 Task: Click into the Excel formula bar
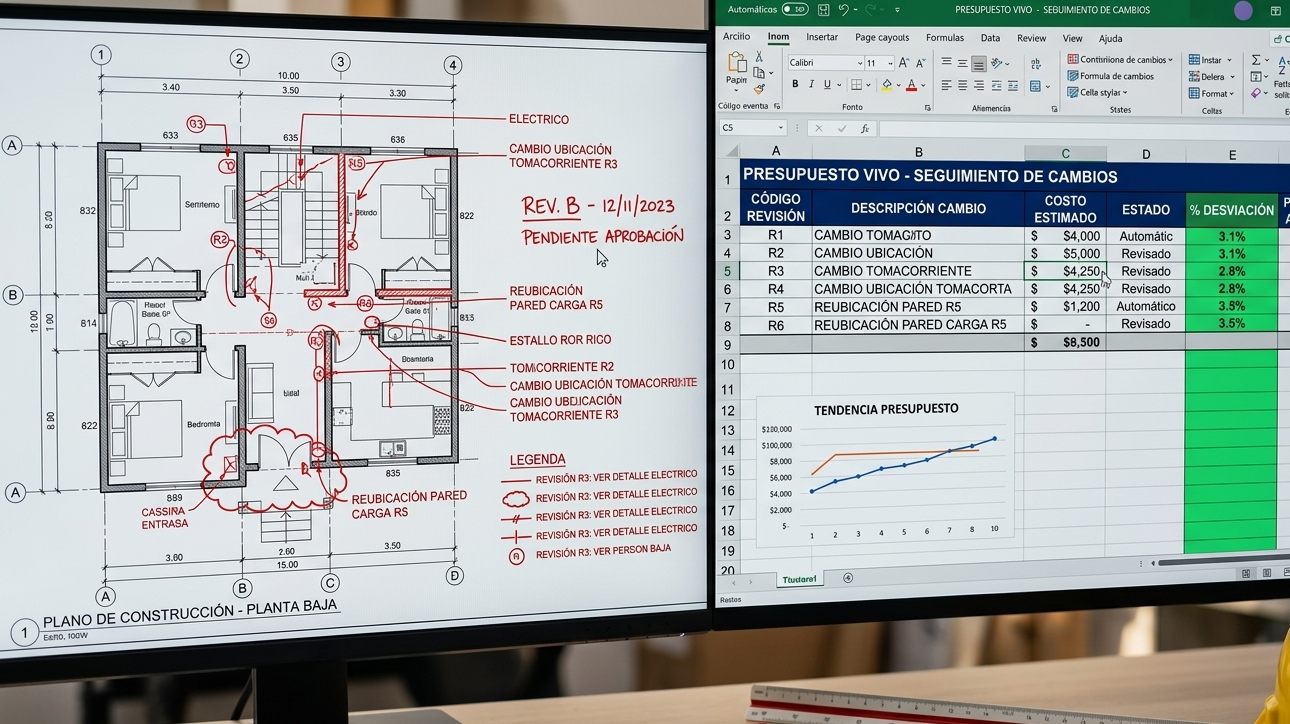point(1083,128)
